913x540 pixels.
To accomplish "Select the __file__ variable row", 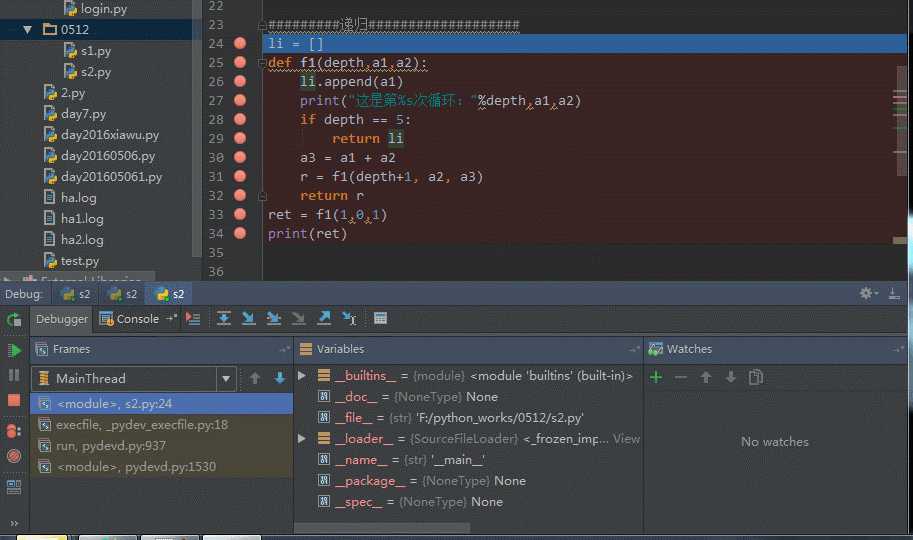I will coord(469,418).
